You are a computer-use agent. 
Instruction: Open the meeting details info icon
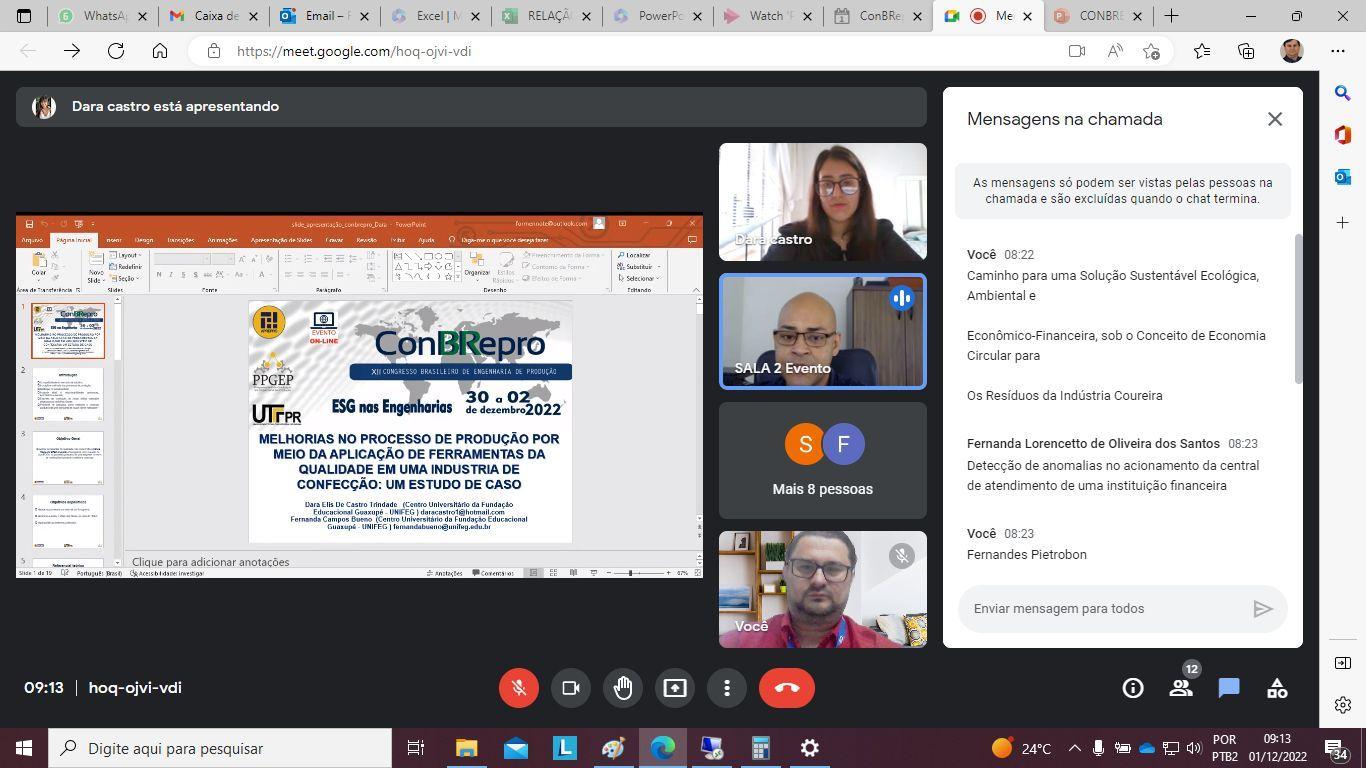(x=1132, y=688)
